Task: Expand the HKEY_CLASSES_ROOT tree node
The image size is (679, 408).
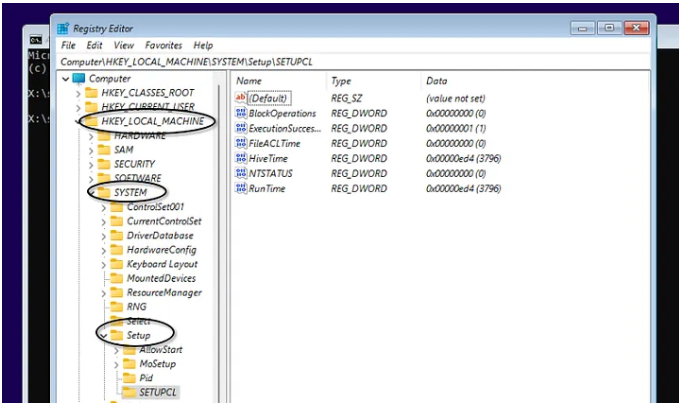Action: [x=77, y=93]
